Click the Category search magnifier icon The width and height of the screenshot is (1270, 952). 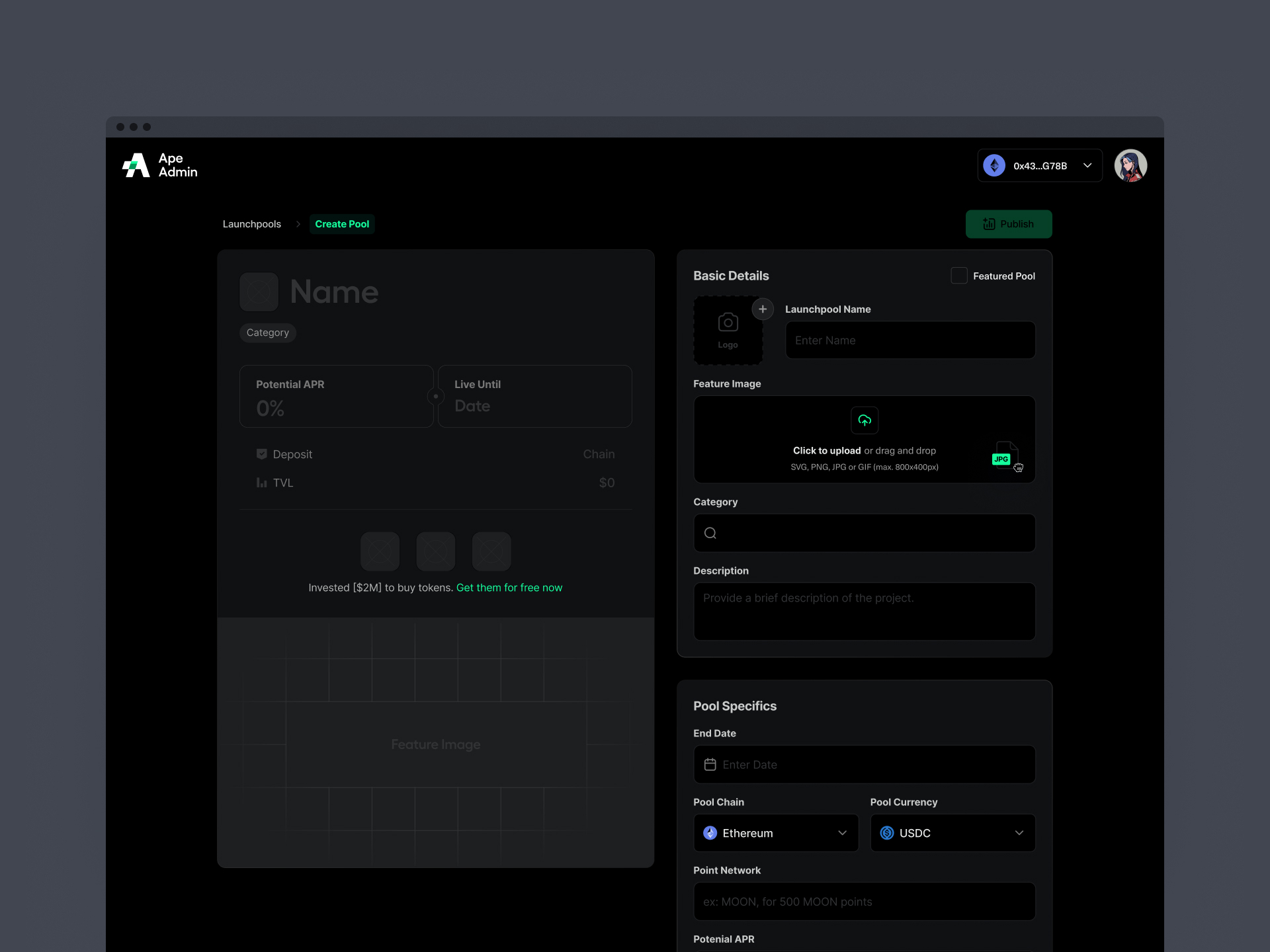710,533
